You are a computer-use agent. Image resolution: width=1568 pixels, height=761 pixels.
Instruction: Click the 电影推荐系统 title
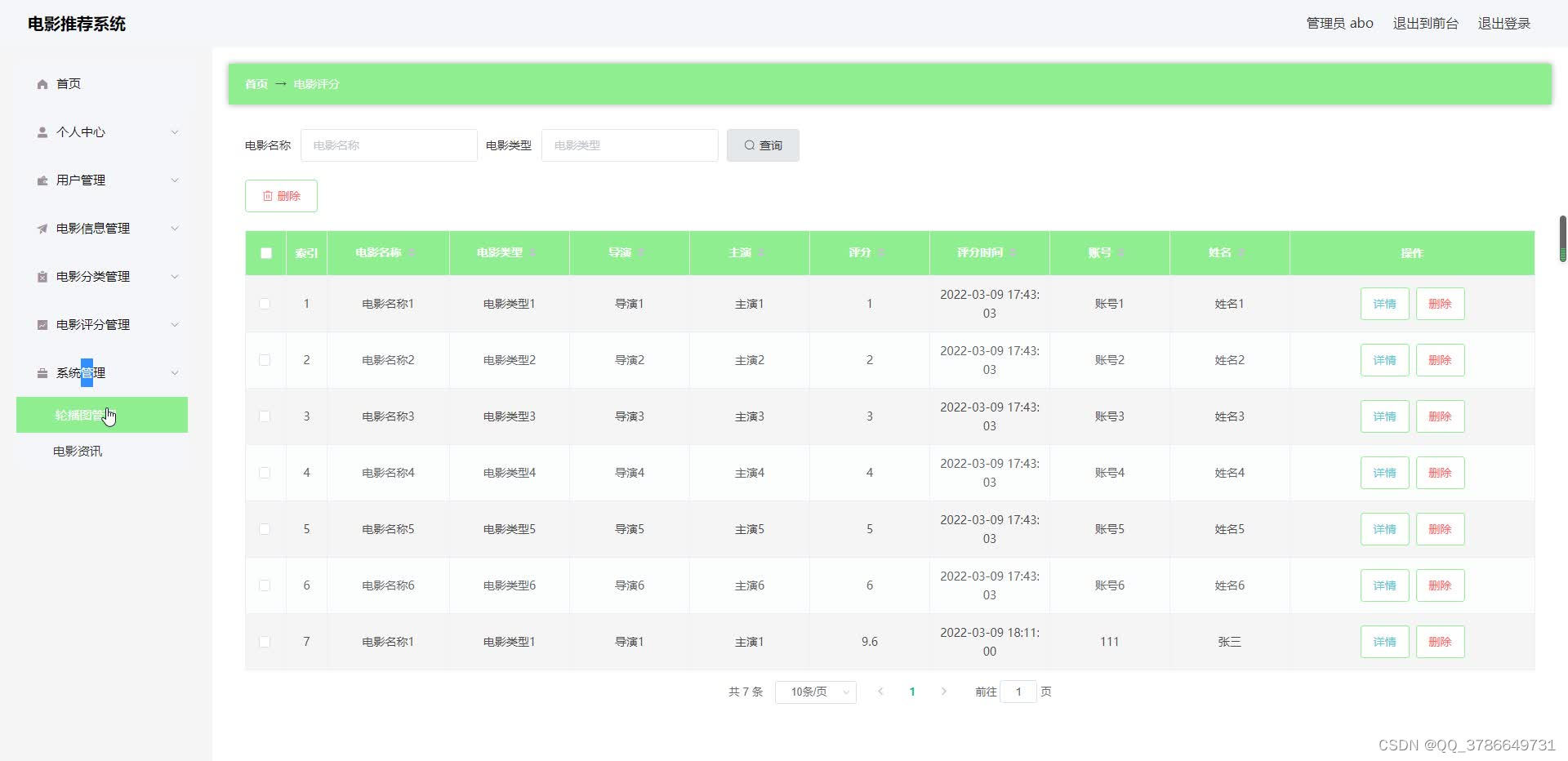(77, 24)
